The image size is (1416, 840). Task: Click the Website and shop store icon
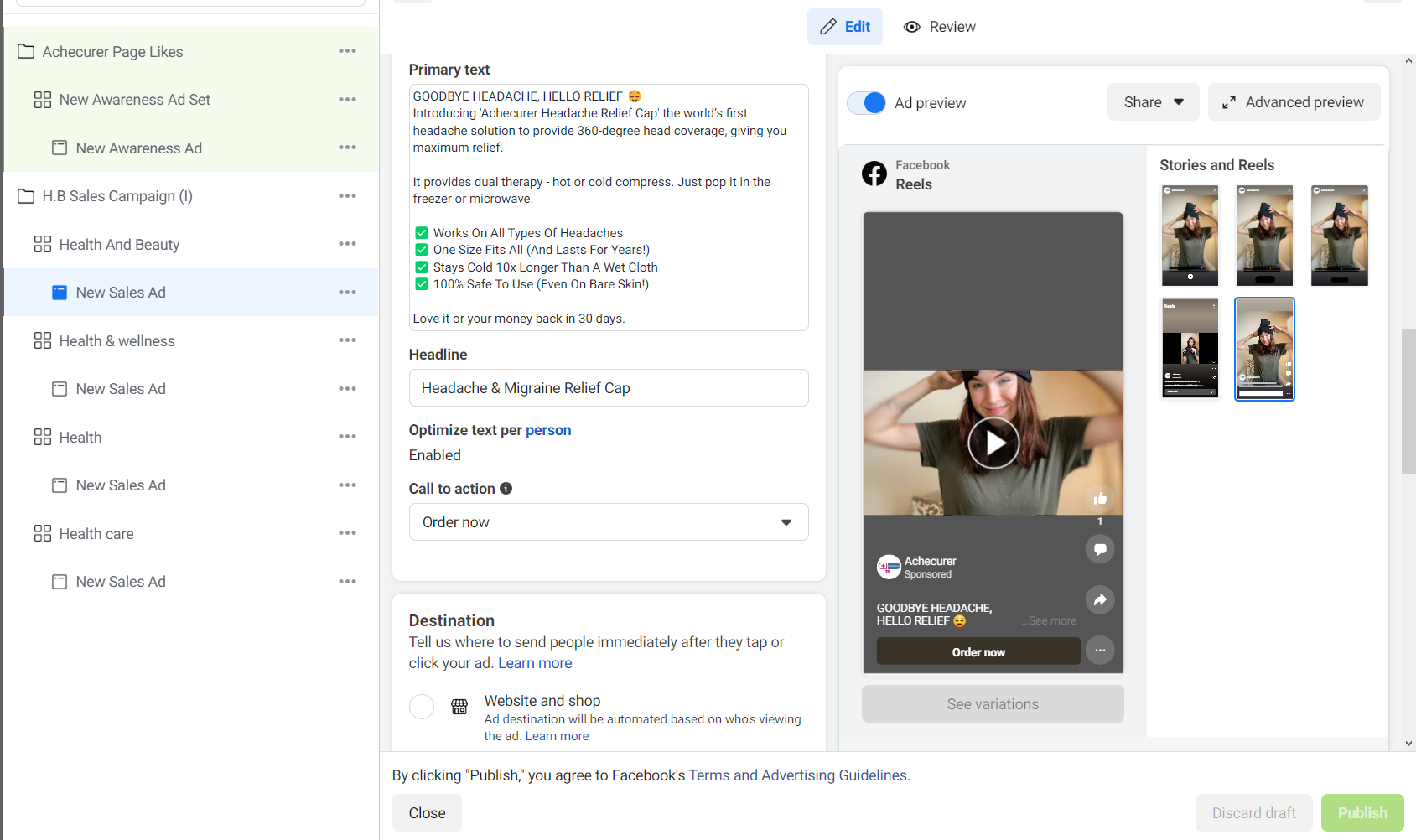point(459,707)
